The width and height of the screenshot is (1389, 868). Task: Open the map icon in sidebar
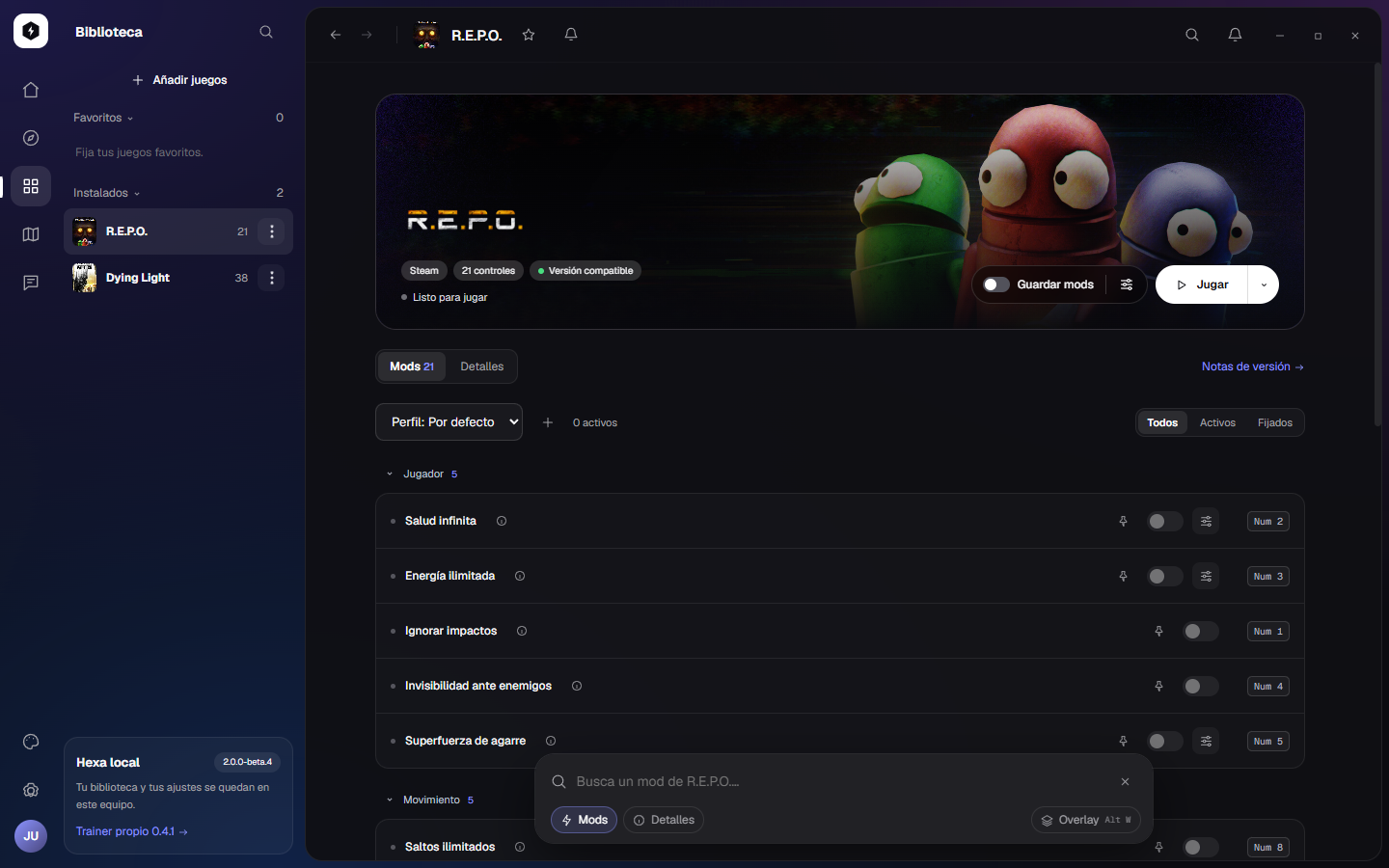(x=31, y=234)
